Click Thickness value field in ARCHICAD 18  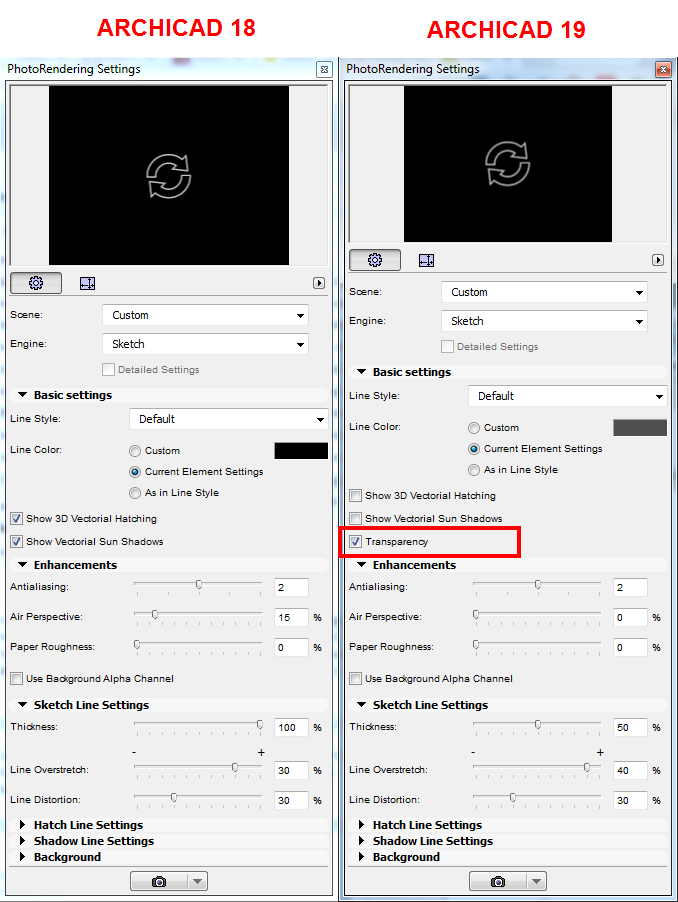292,728
